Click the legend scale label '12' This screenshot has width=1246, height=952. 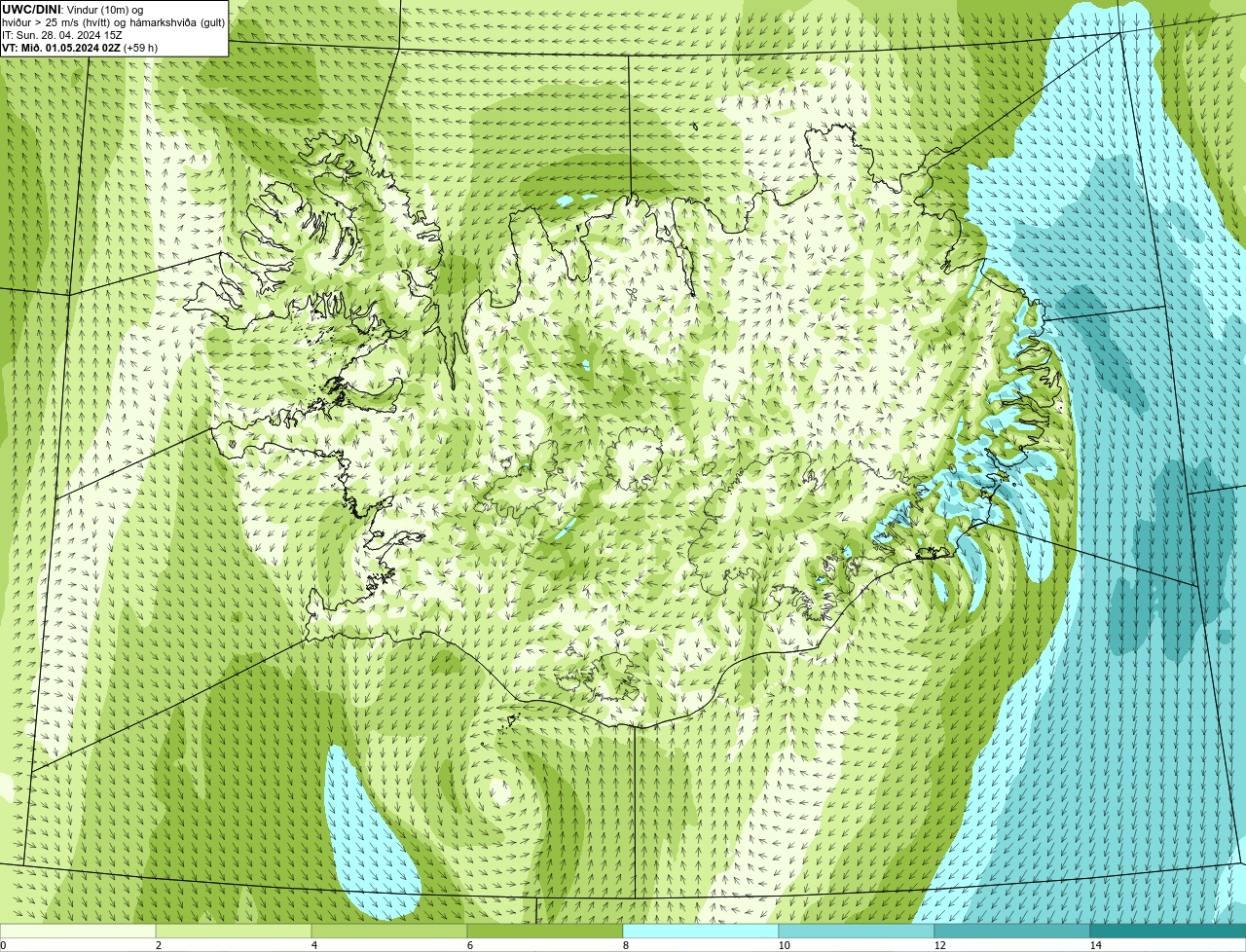pos(939,945)
